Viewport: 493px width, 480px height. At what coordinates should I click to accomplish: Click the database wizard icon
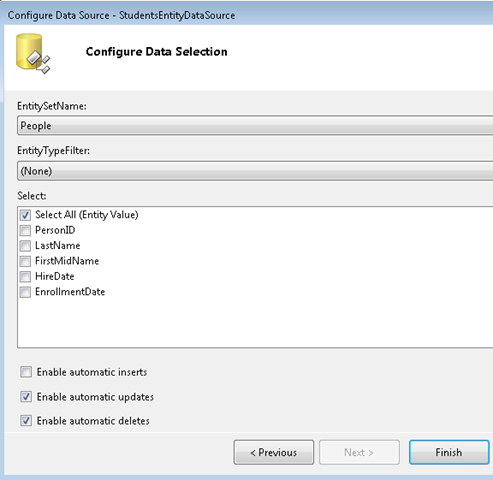33,53
